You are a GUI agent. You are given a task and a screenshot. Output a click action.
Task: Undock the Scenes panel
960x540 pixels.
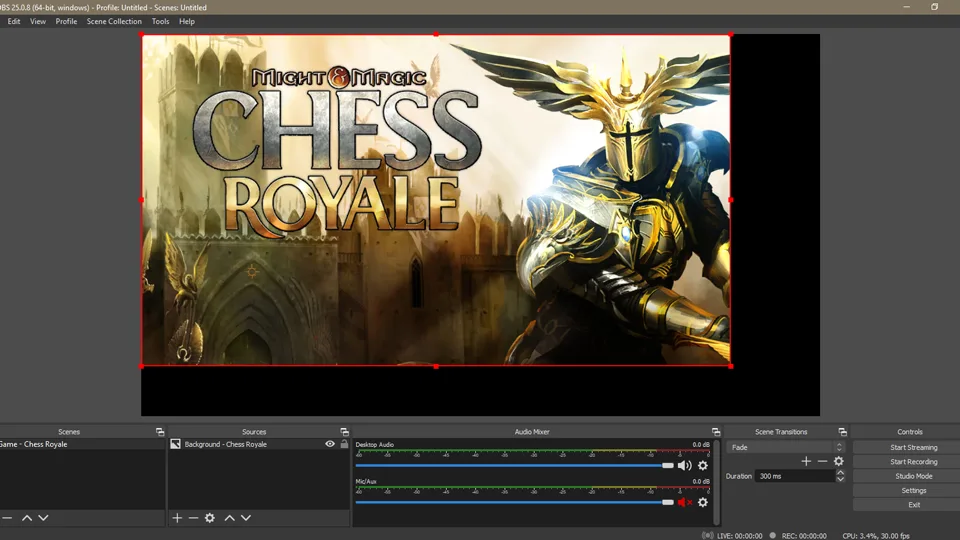point(160,432)
